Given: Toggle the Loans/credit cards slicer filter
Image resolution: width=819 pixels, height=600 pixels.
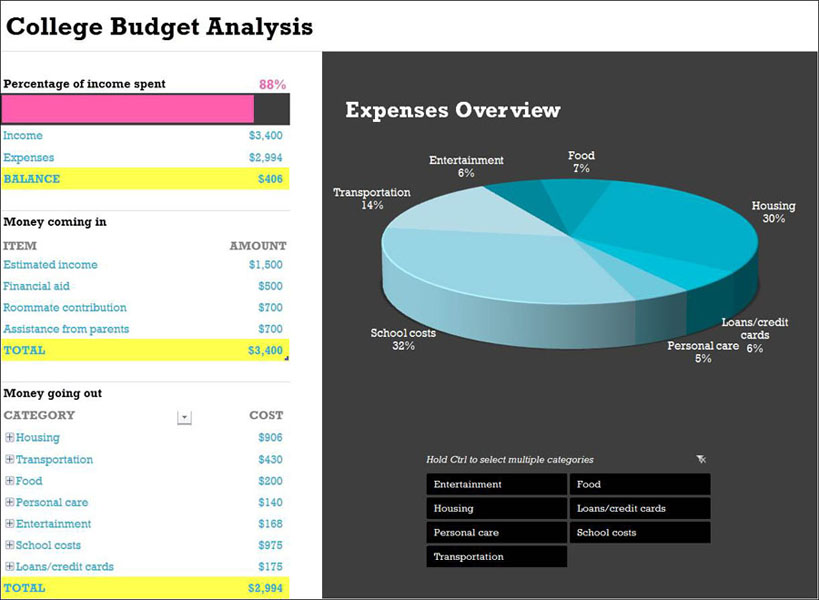Looking at the screenshot, I should (x=640, y=509).
